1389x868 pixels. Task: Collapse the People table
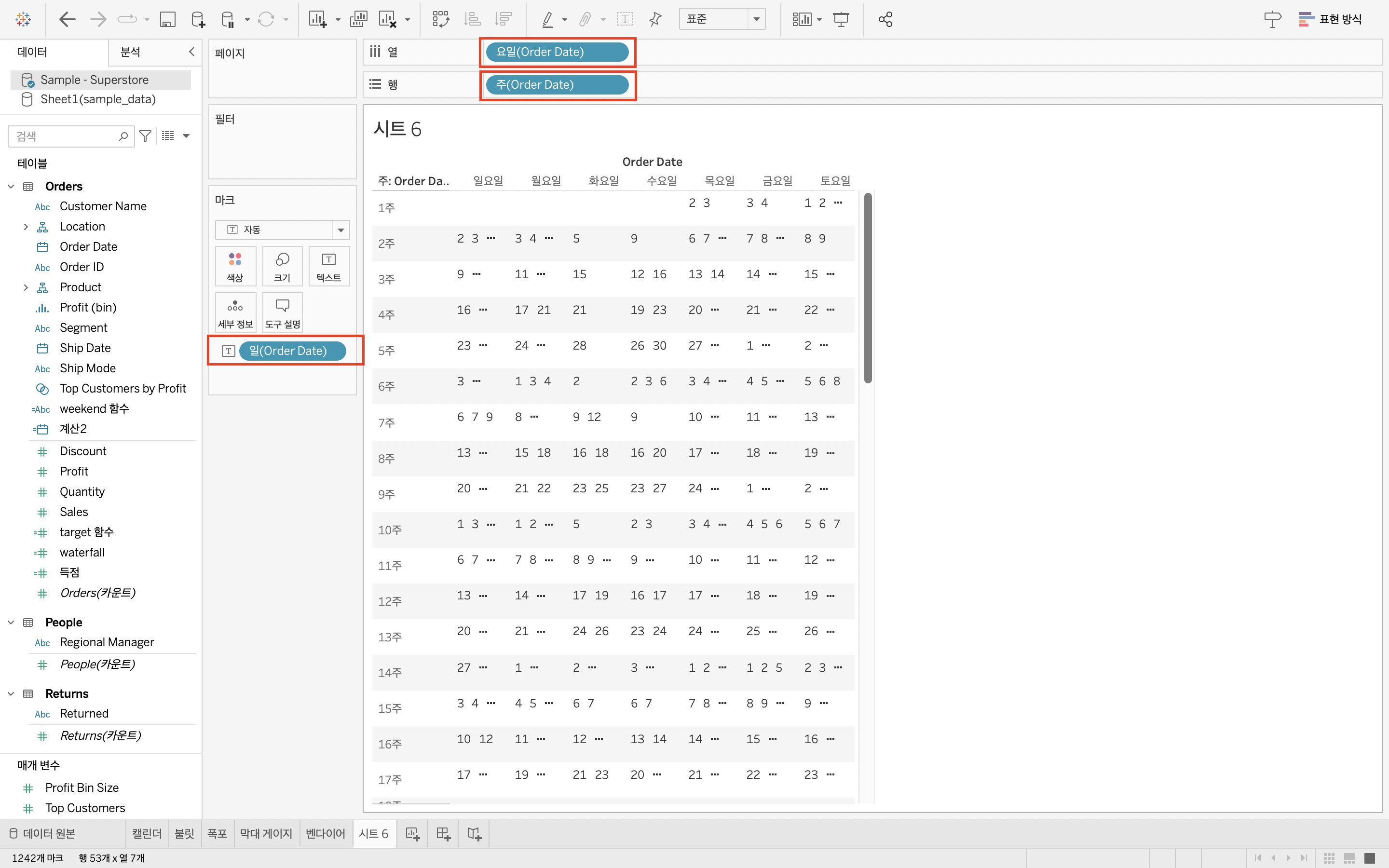11,622
